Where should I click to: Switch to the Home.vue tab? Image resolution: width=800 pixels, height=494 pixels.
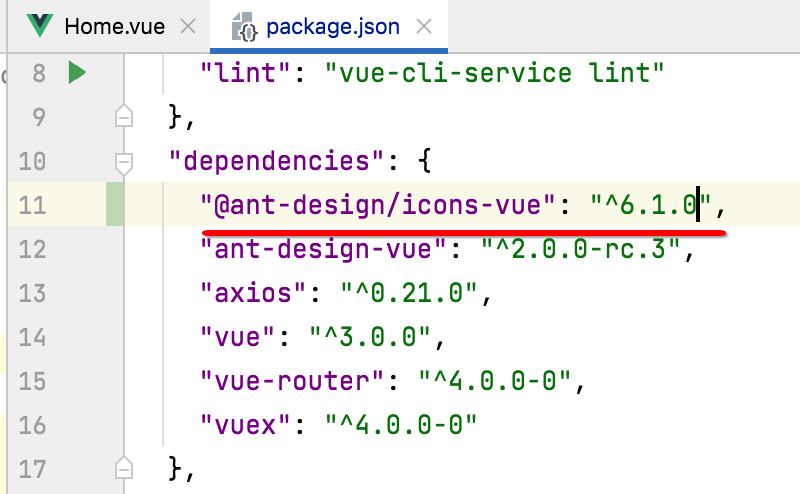[x=114, y=27]
